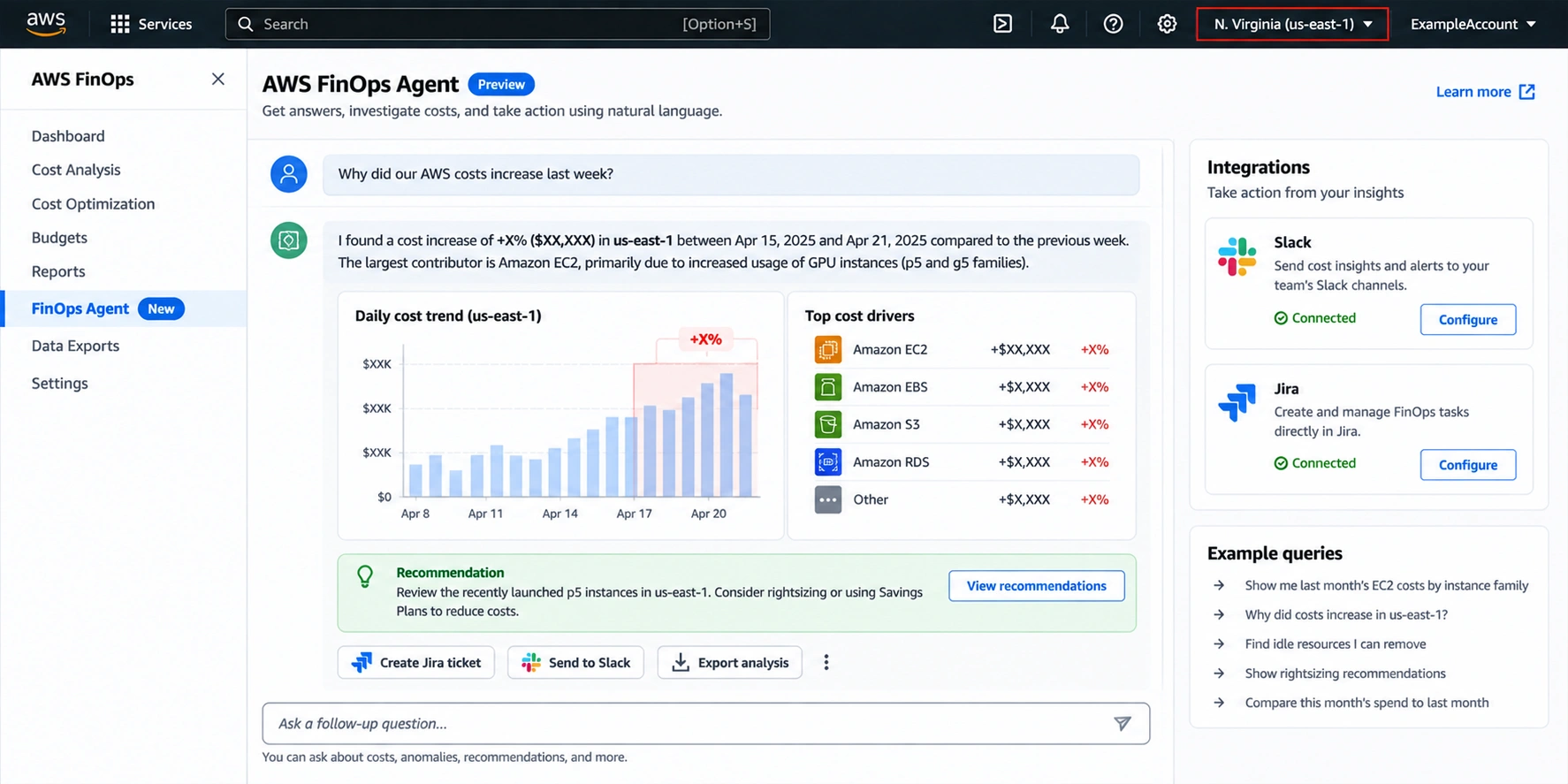Click the search magnifier icon
Screen dimensions: 1568x784
point(246,24)
